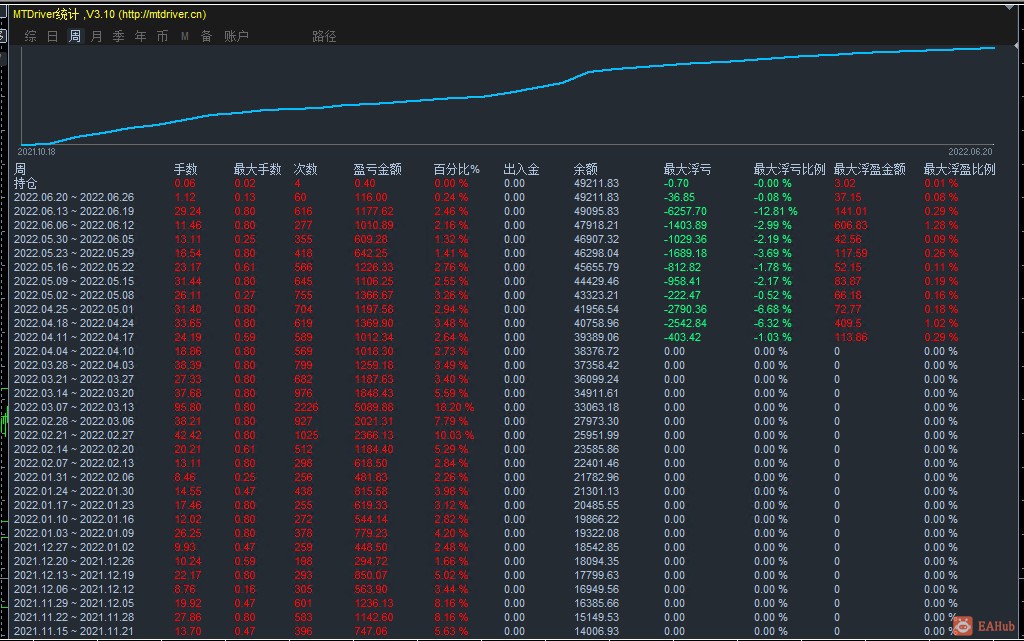
Task: Click the 百分比% column header
Action: tap(456, 170)
